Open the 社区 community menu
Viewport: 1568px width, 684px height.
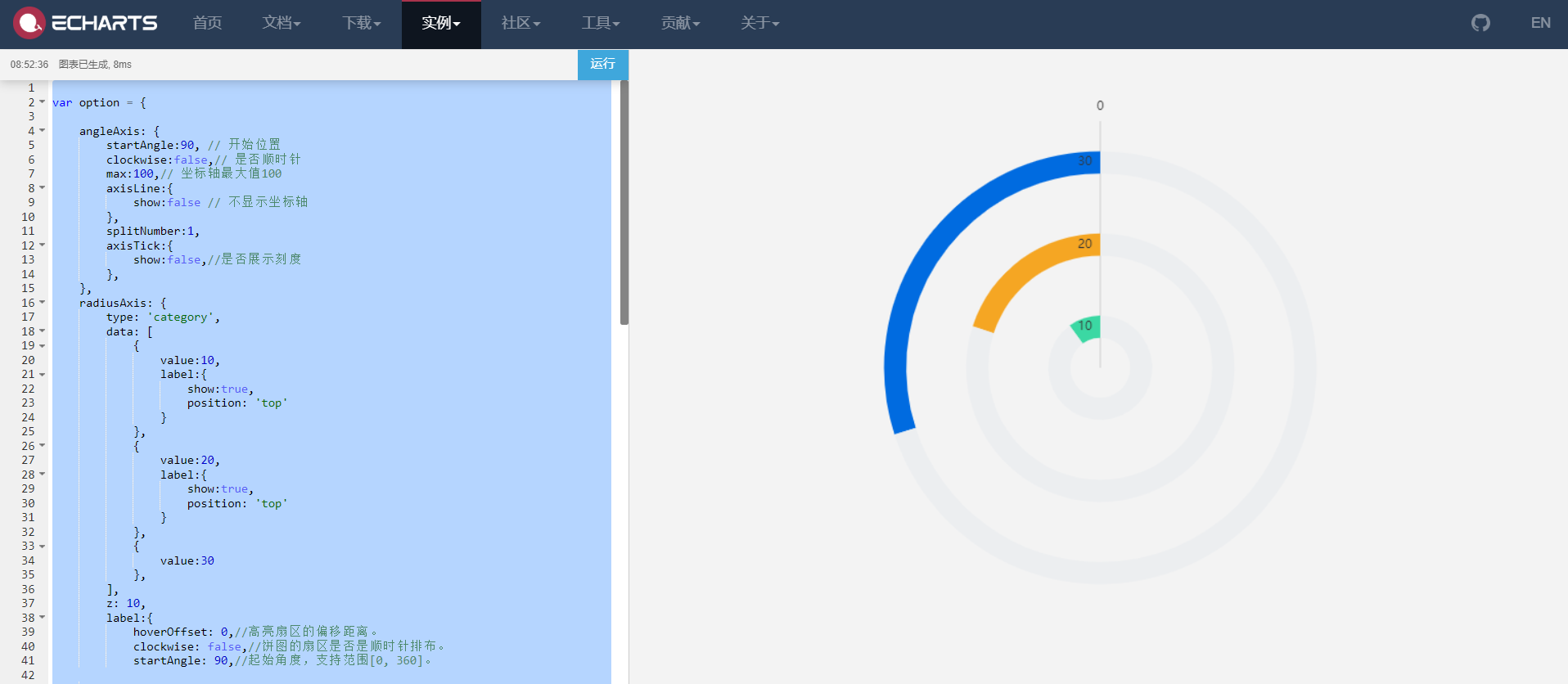[520, 23]
